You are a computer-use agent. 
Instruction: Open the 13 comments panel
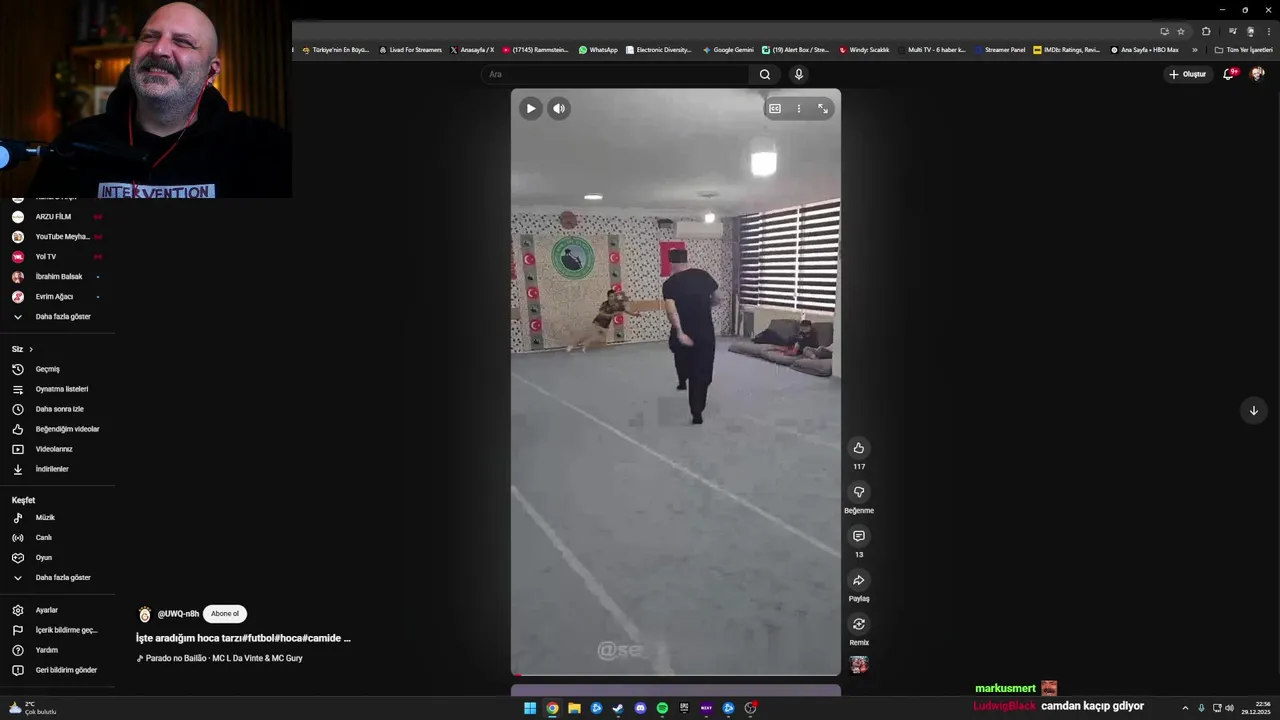point(859,536)
